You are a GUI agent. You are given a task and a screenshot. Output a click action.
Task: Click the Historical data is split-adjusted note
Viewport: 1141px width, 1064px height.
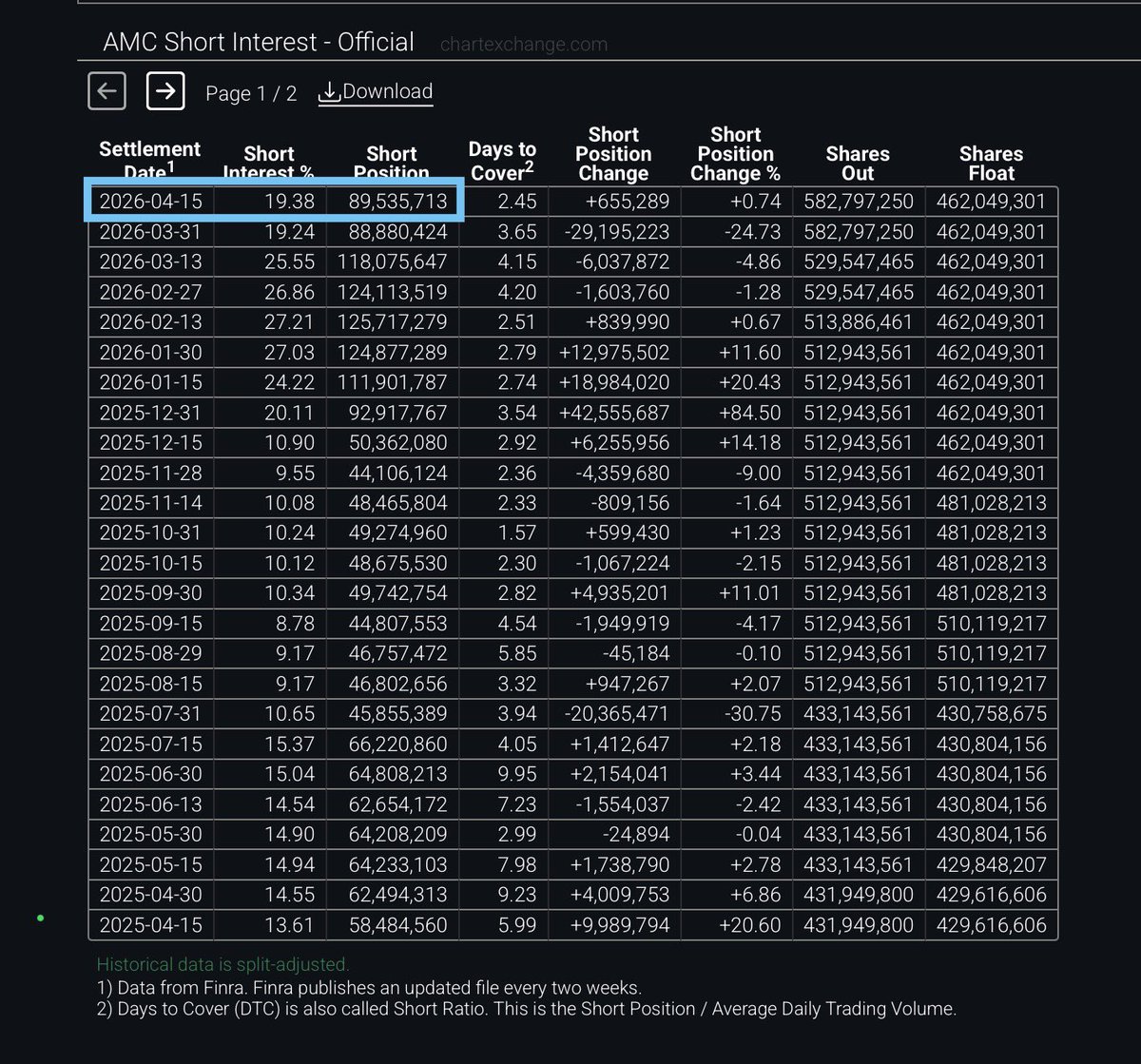click(x=223, y=965)
